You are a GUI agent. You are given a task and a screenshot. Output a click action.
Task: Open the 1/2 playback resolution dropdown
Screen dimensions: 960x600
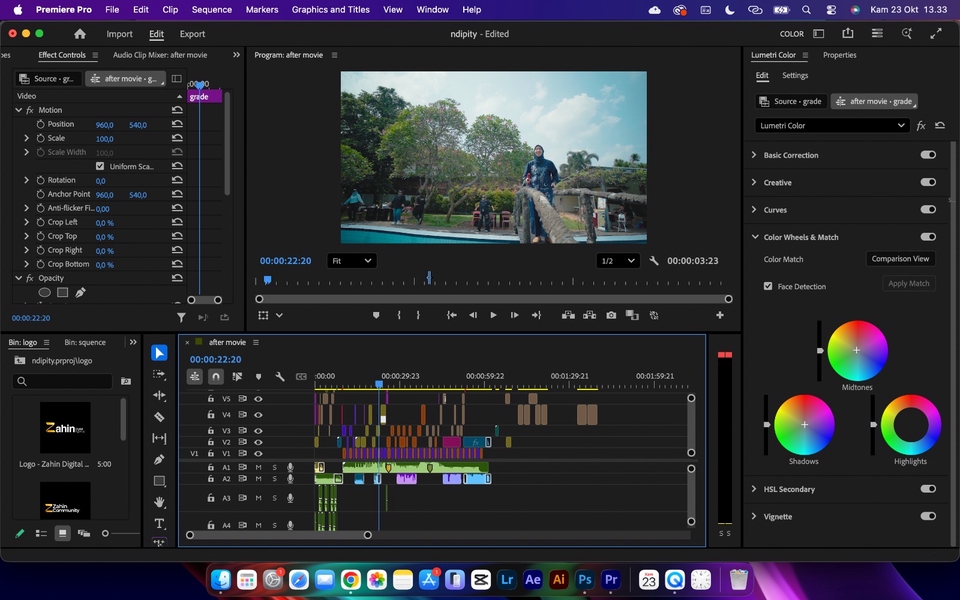(618, 261)
